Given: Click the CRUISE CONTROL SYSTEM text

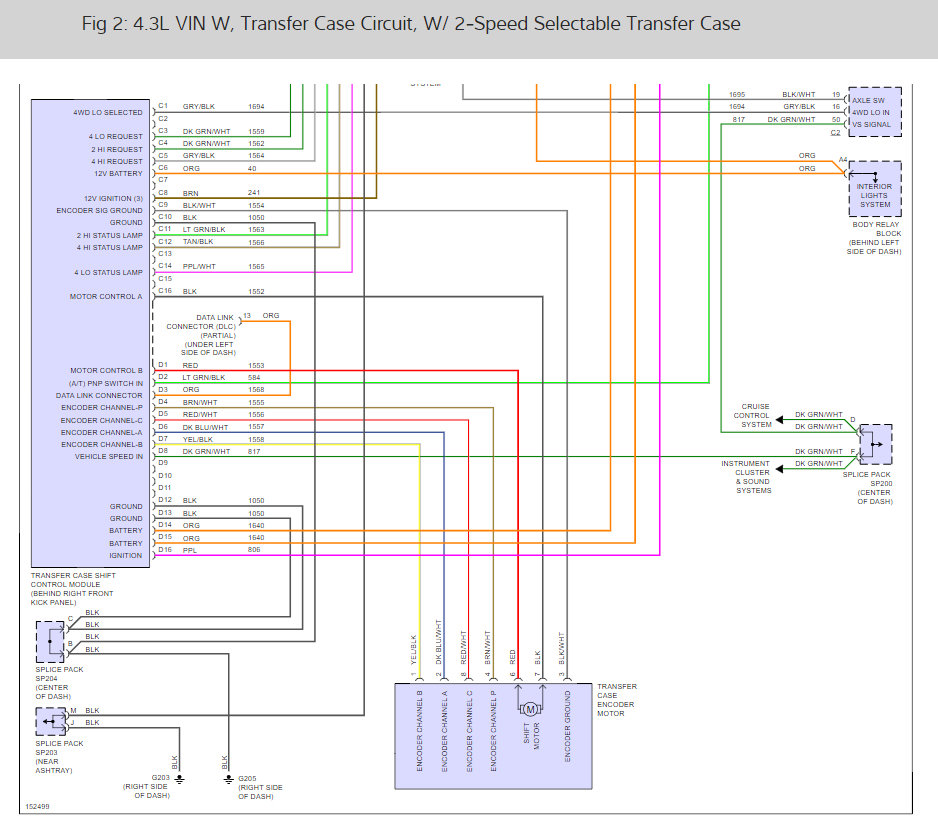Looking at the screenshot, I should [753, 416].
